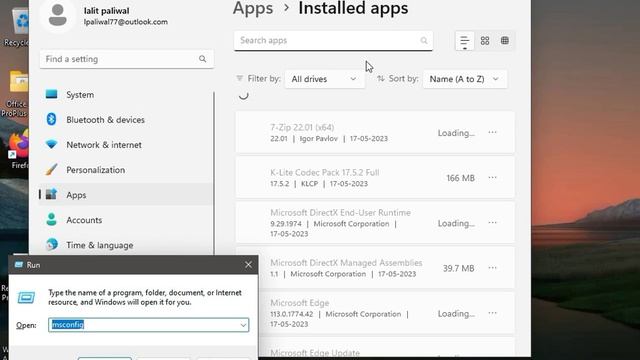Close the Run dialog

[248, 265]
